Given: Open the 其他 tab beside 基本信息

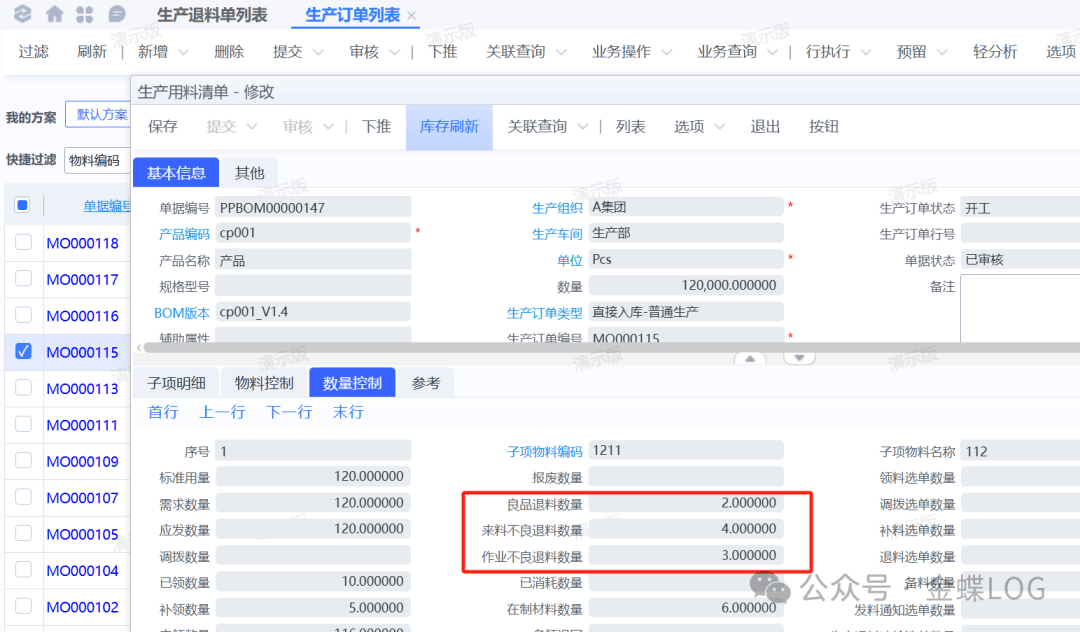Looking at the screenshot, I should click(x=249, y=173).
